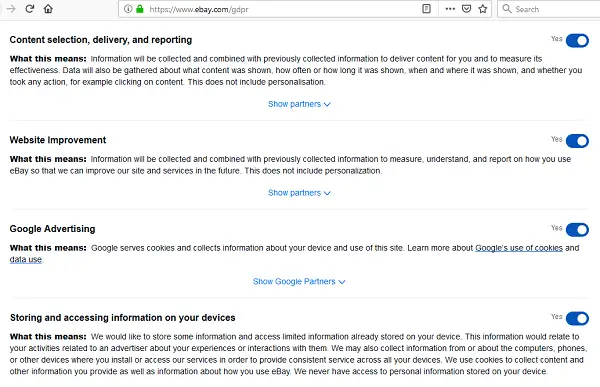
Task: Toggle reader view icon in address bar
Action: tap(426, 9)
